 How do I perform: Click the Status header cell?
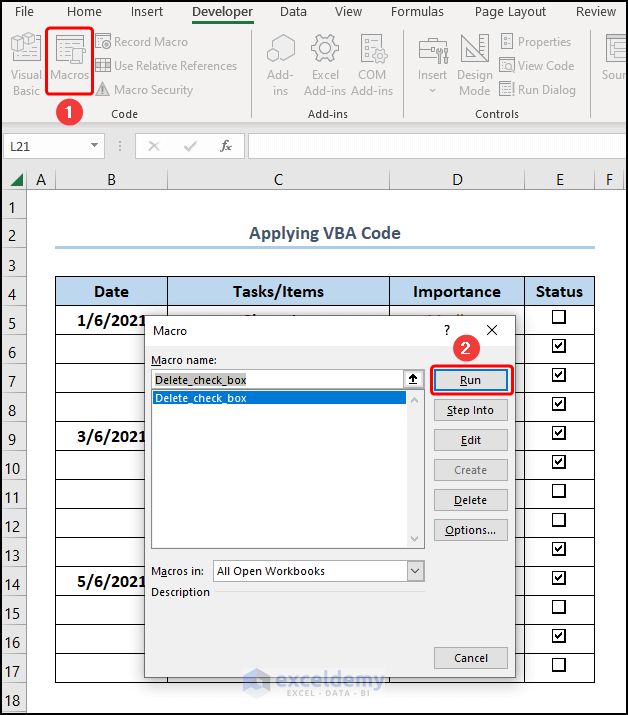click(x=559, y=291)
